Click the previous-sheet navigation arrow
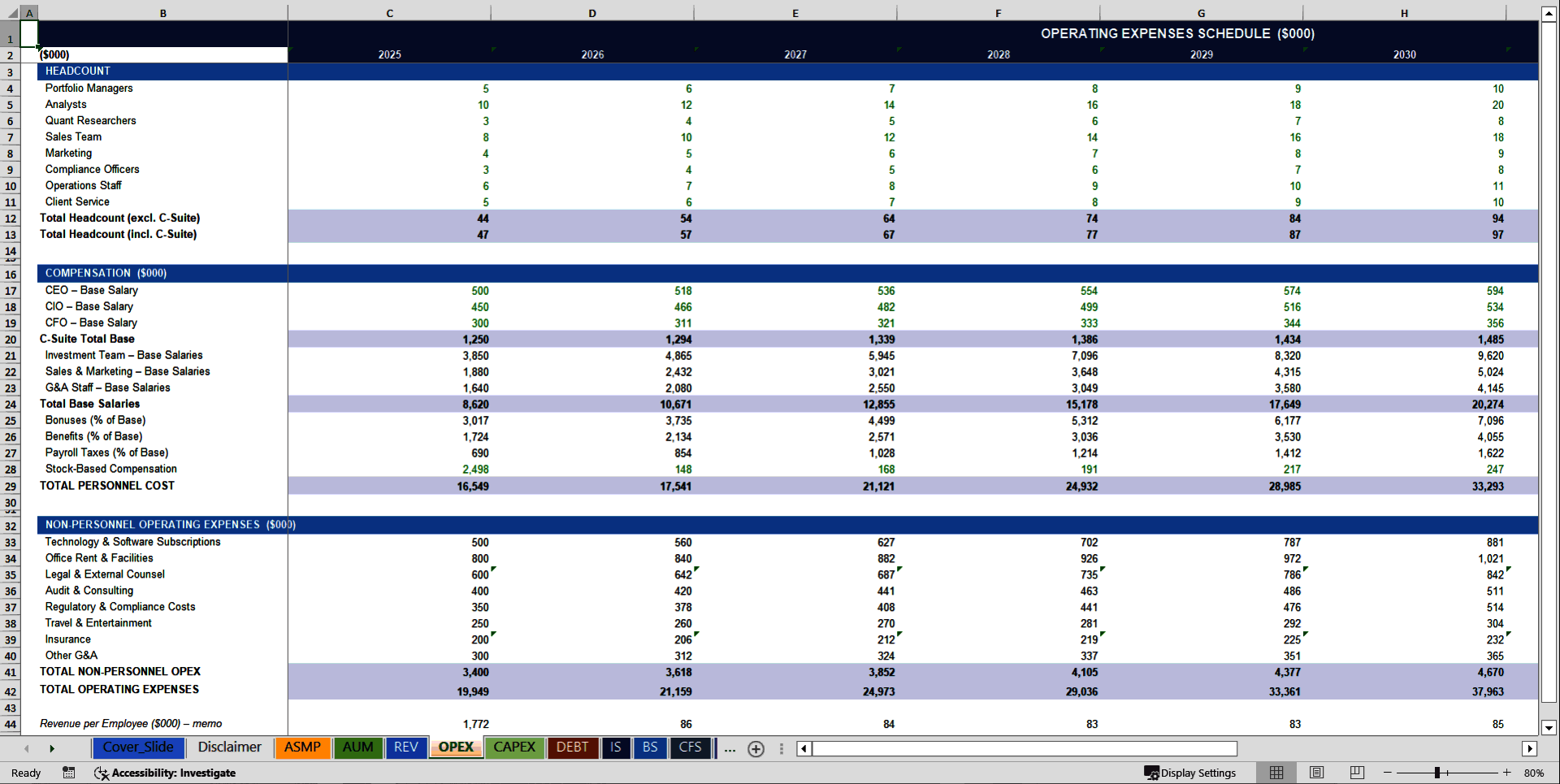1560x784 pixels. pyautogui.click(x=26, y=747)
